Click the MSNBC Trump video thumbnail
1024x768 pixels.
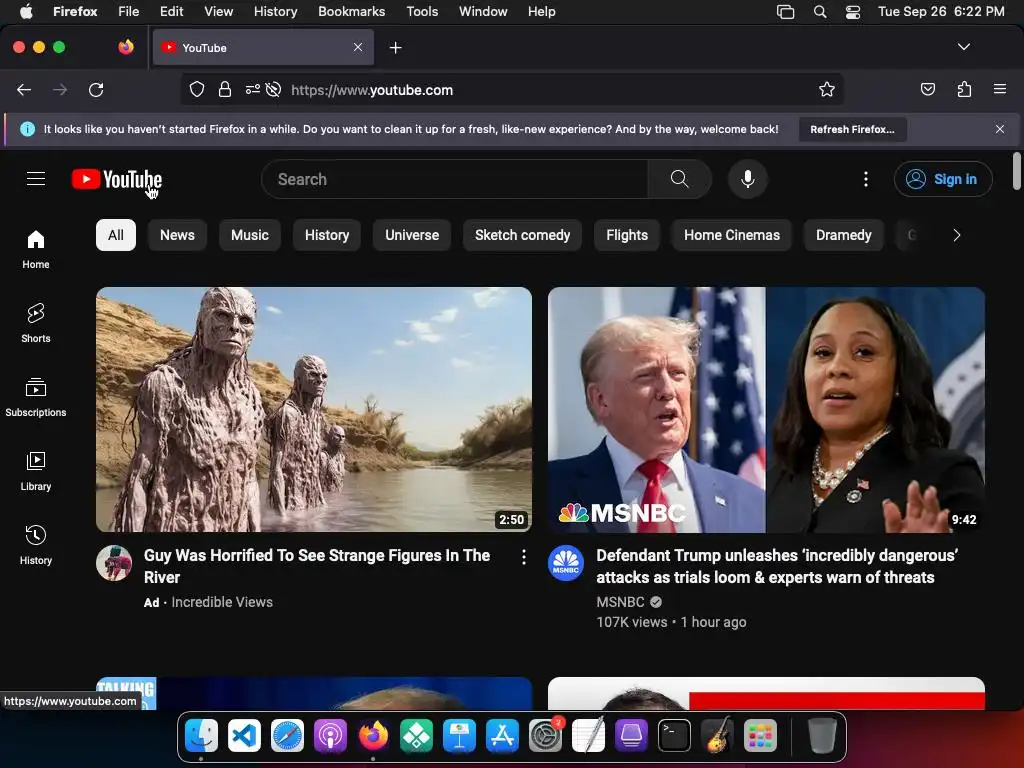[x=766, y=409]
